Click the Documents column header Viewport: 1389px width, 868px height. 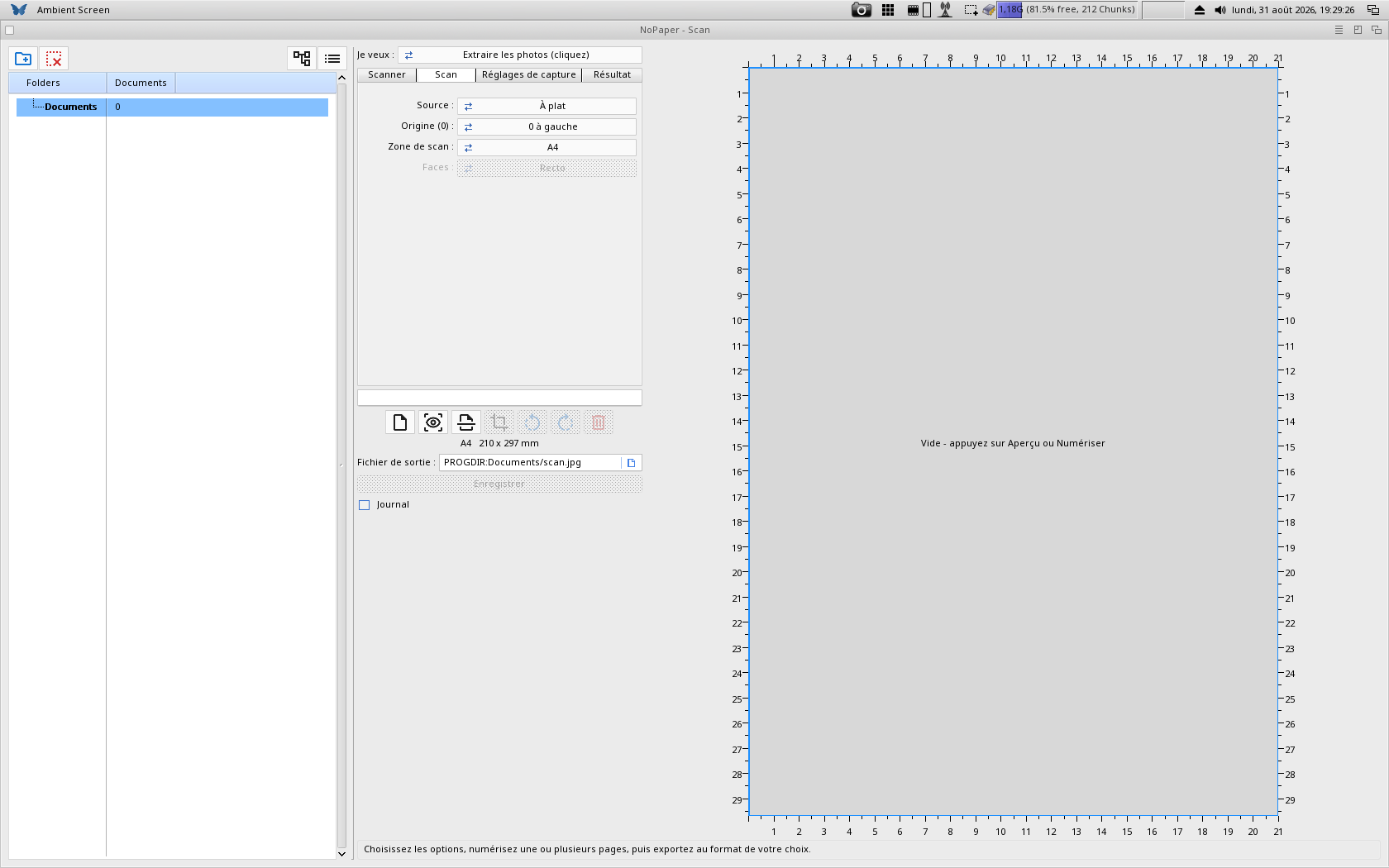tap(141, 83)
